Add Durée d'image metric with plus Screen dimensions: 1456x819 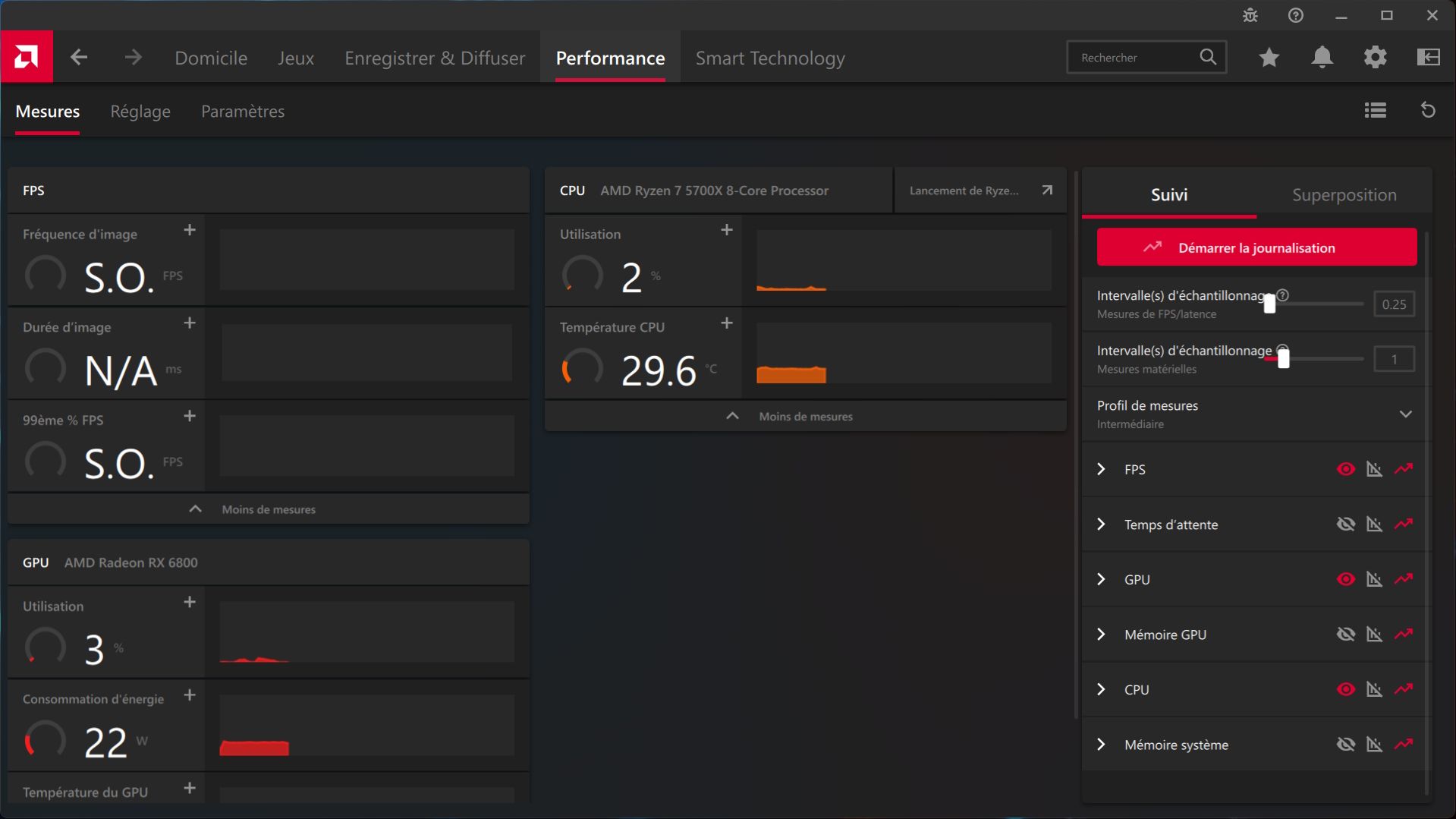coord(190,323)
